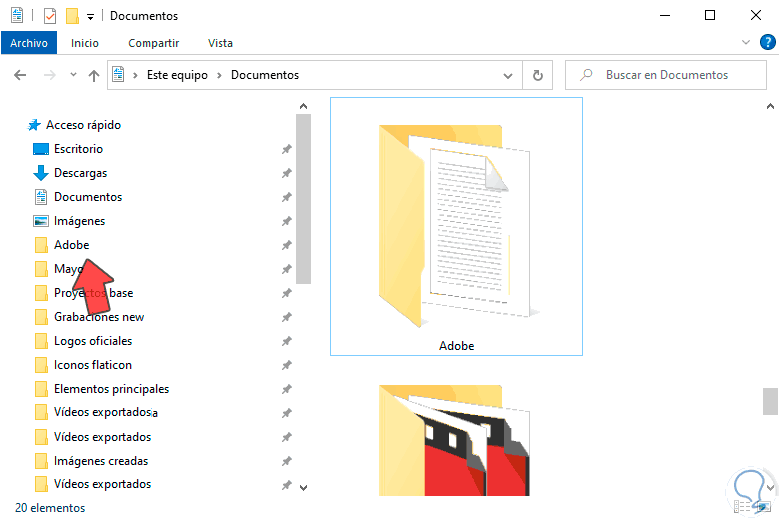Expand the chevron between Este equipo and Documentos
The height and width of the screenshot is (520, 780).
pos(219,76)
